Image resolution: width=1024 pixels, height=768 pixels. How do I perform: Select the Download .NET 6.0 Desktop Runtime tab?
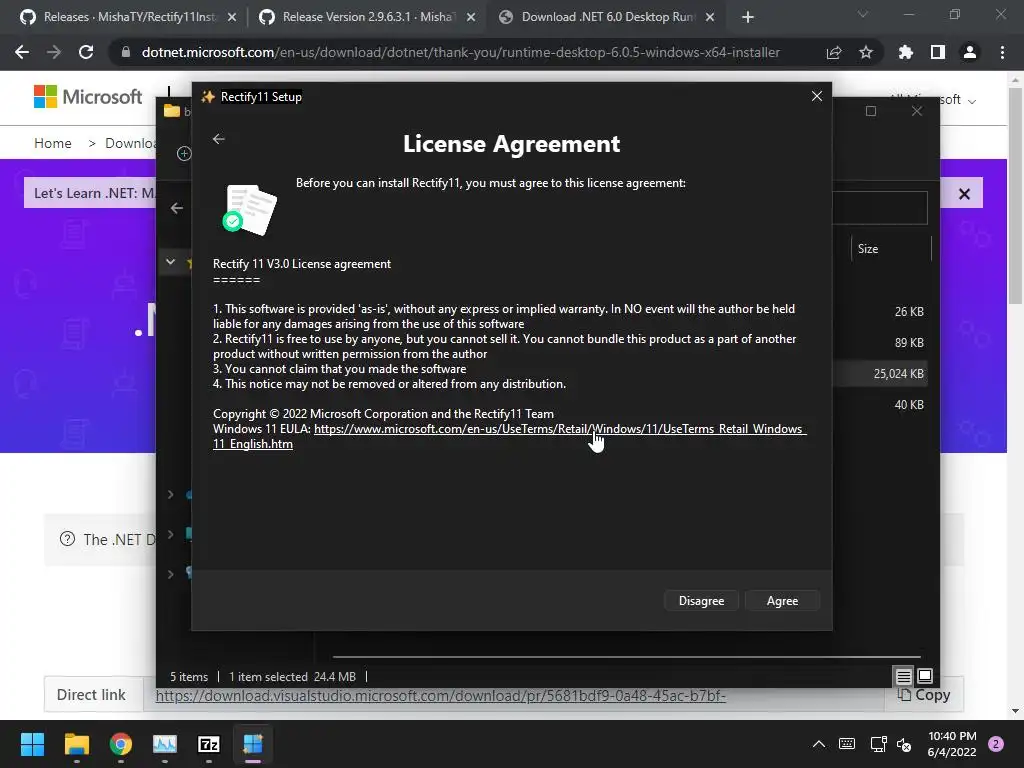(607, 17)
